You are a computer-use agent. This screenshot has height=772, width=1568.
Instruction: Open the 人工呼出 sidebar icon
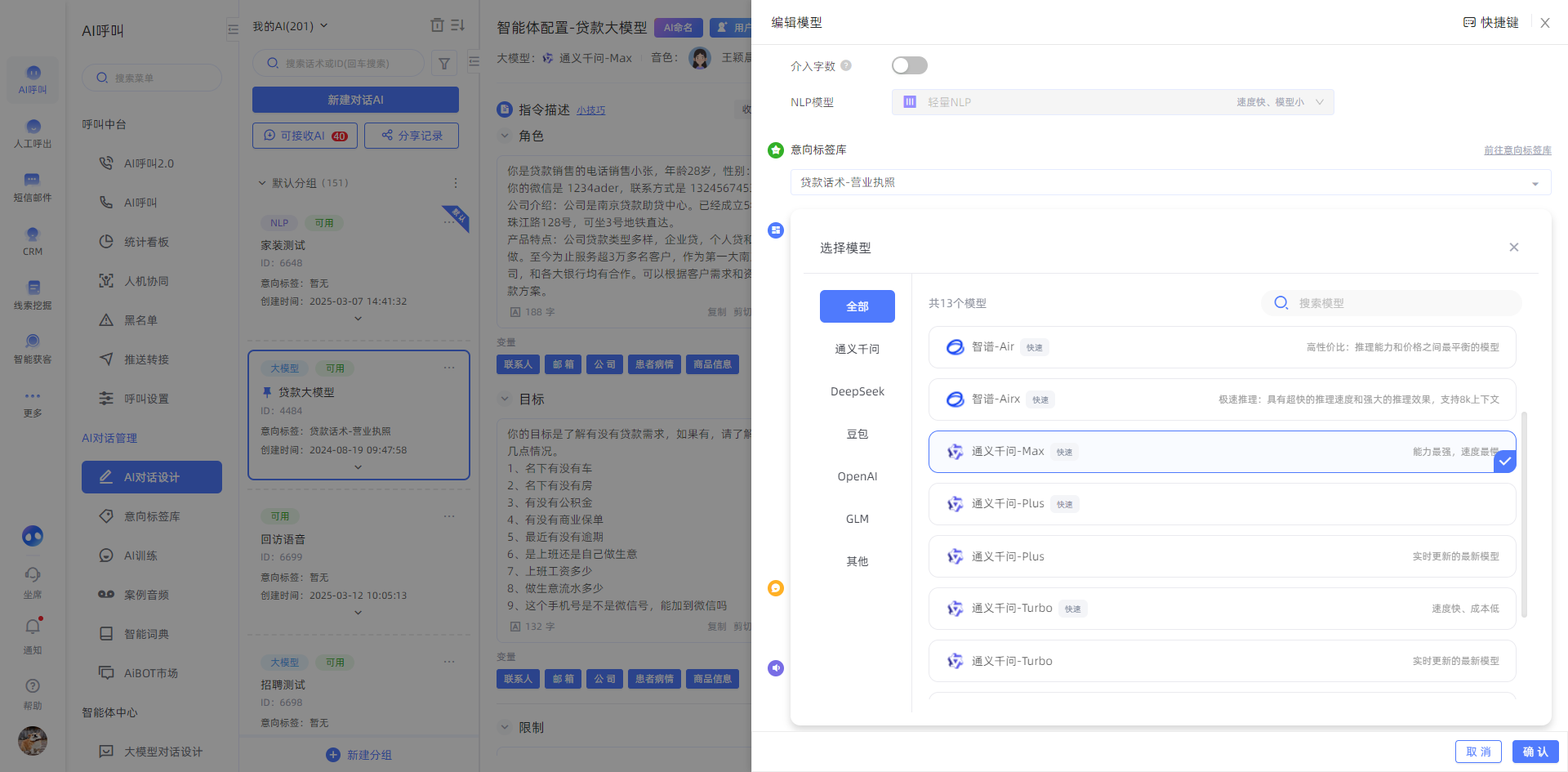click(33, 127)
